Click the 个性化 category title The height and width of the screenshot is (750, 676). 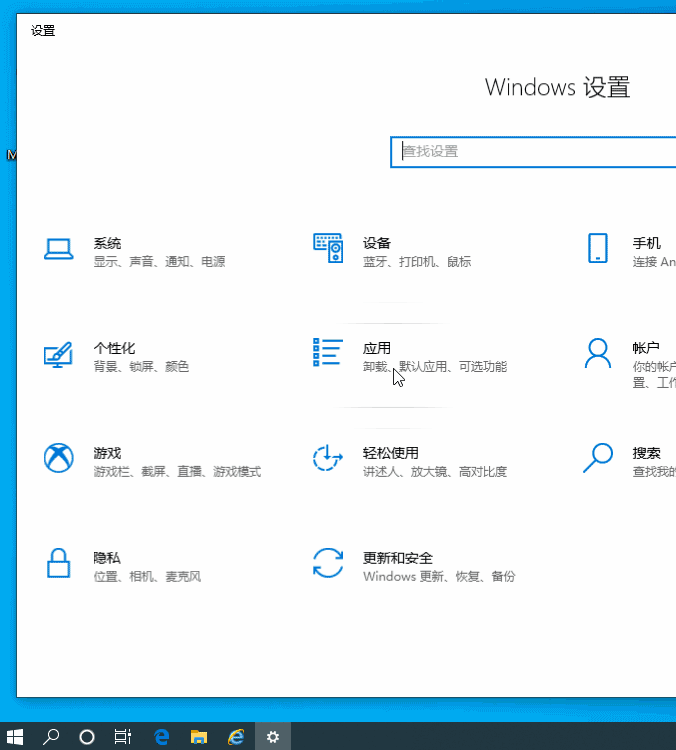(x=114, y=348)
